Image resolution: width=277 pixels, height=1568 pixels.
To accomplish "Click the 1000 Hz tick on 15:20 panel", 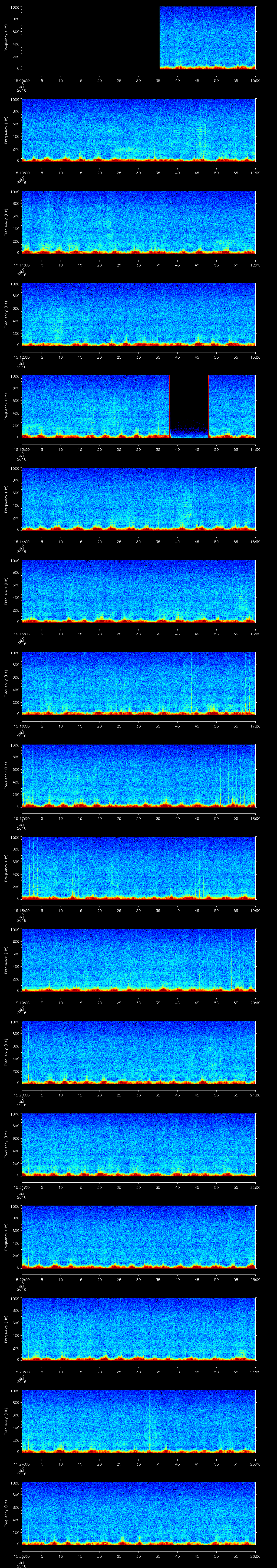I will tap(15, 1023).
